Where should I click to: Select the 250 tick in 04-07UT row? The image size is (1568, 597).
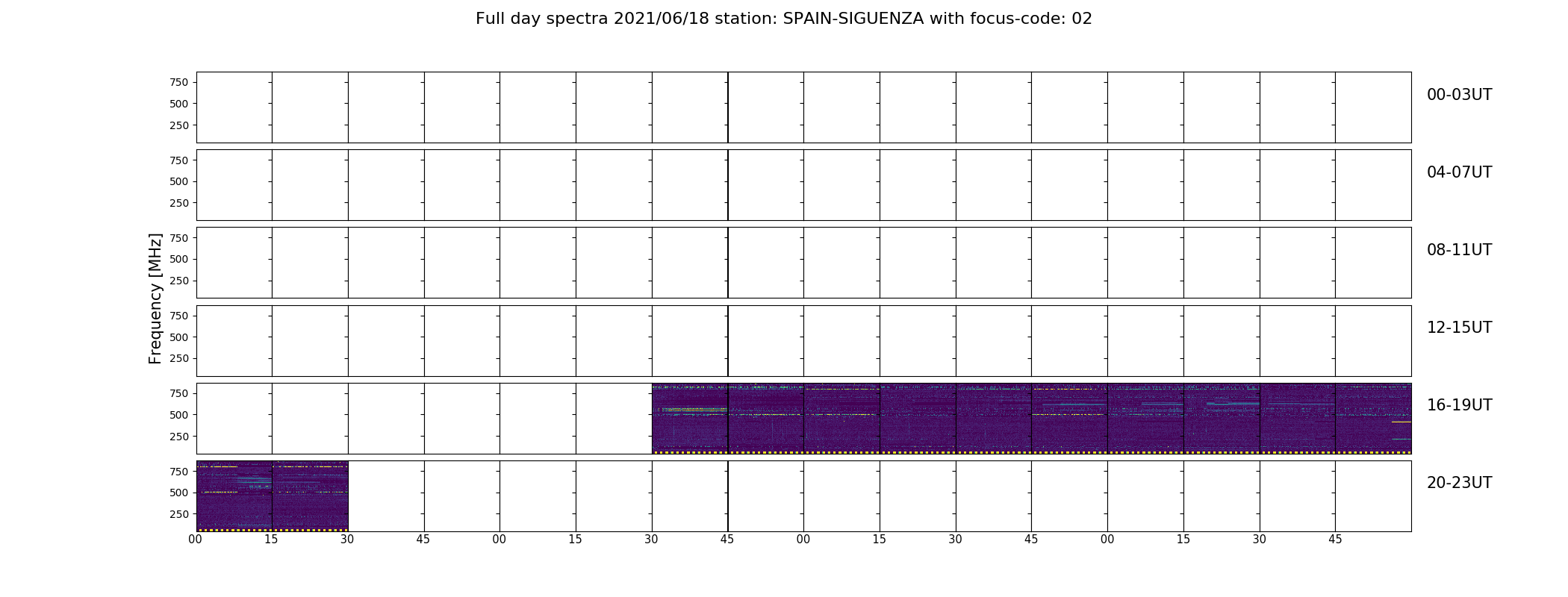[x=179, y=203]
